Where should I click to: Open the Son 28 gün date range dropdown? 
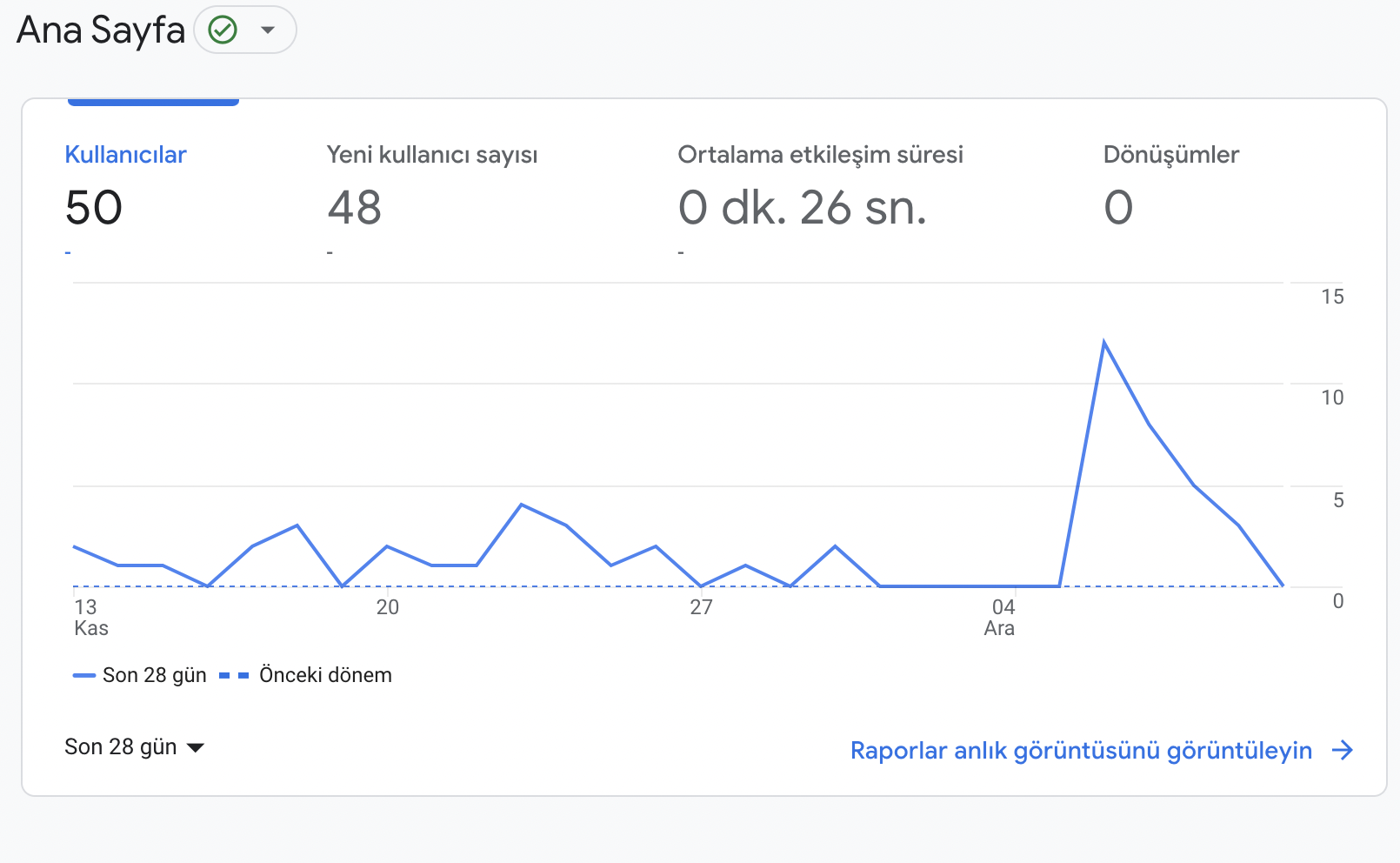pyautogui.click(x=134, y=747)
